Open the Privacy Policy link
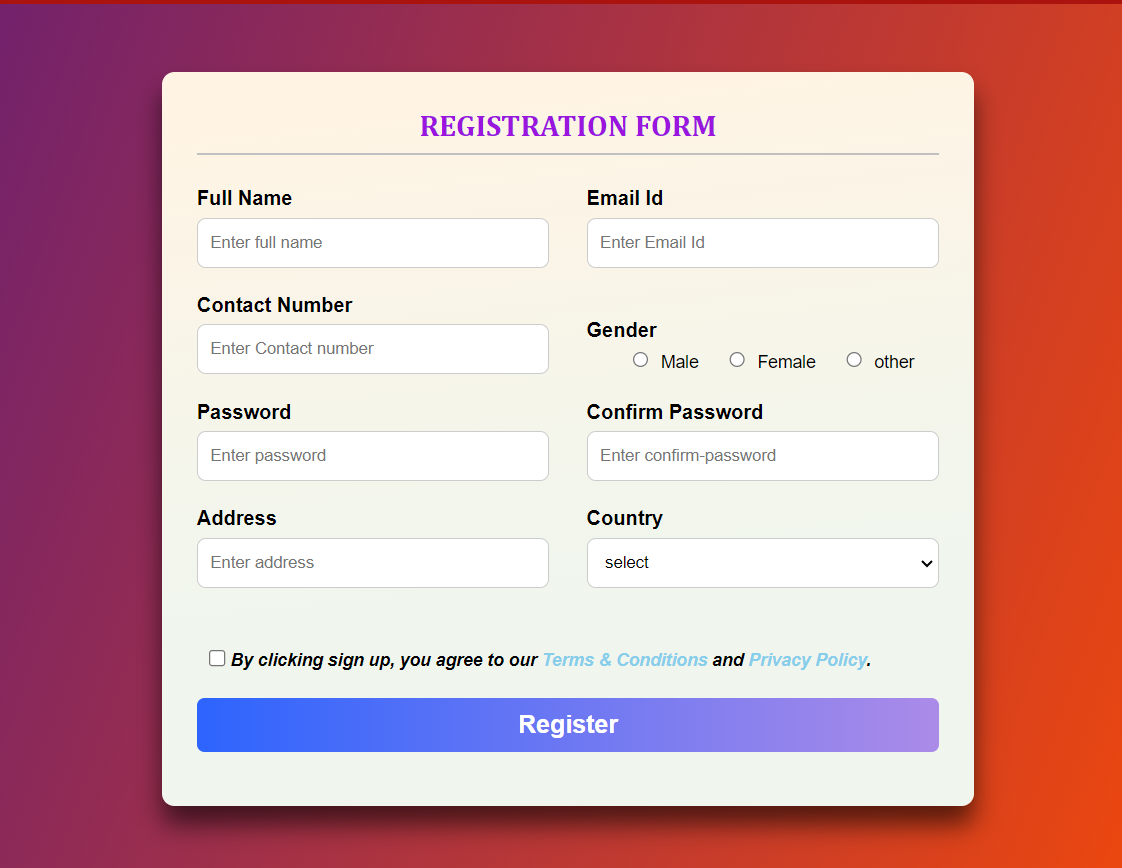Viewport: 1122px width, 868px height. (807, 660)
